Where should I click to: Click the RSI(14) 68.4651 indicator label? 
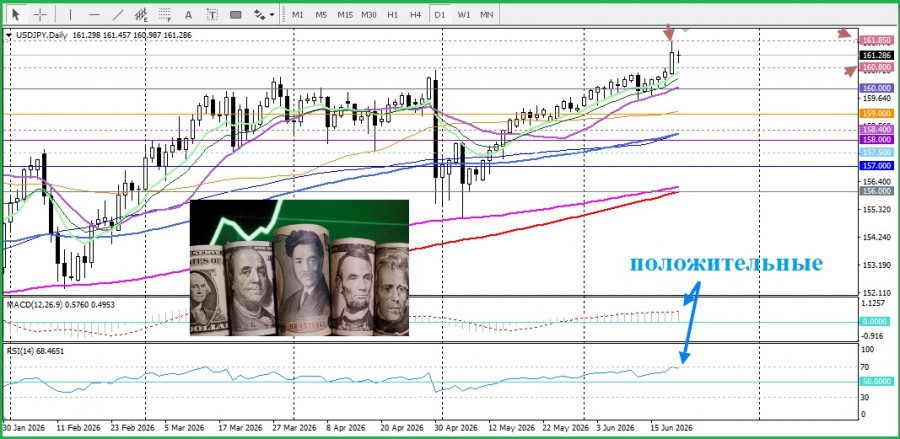(x=35, y=350)
